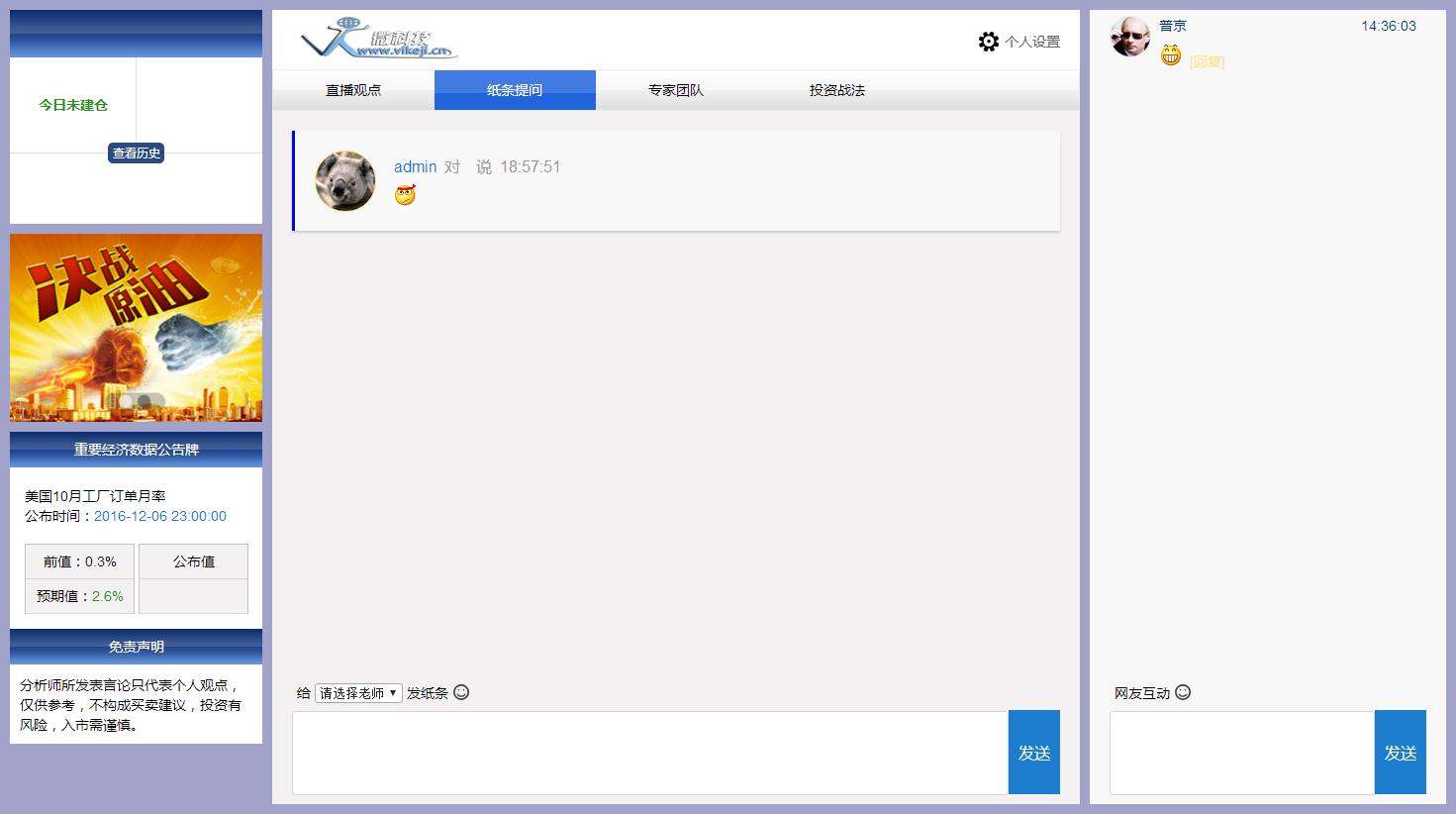This screenshot has width=1456, height=814.
Task: Switch to the 直播观点 tab
Action: [x=353, y=90]
